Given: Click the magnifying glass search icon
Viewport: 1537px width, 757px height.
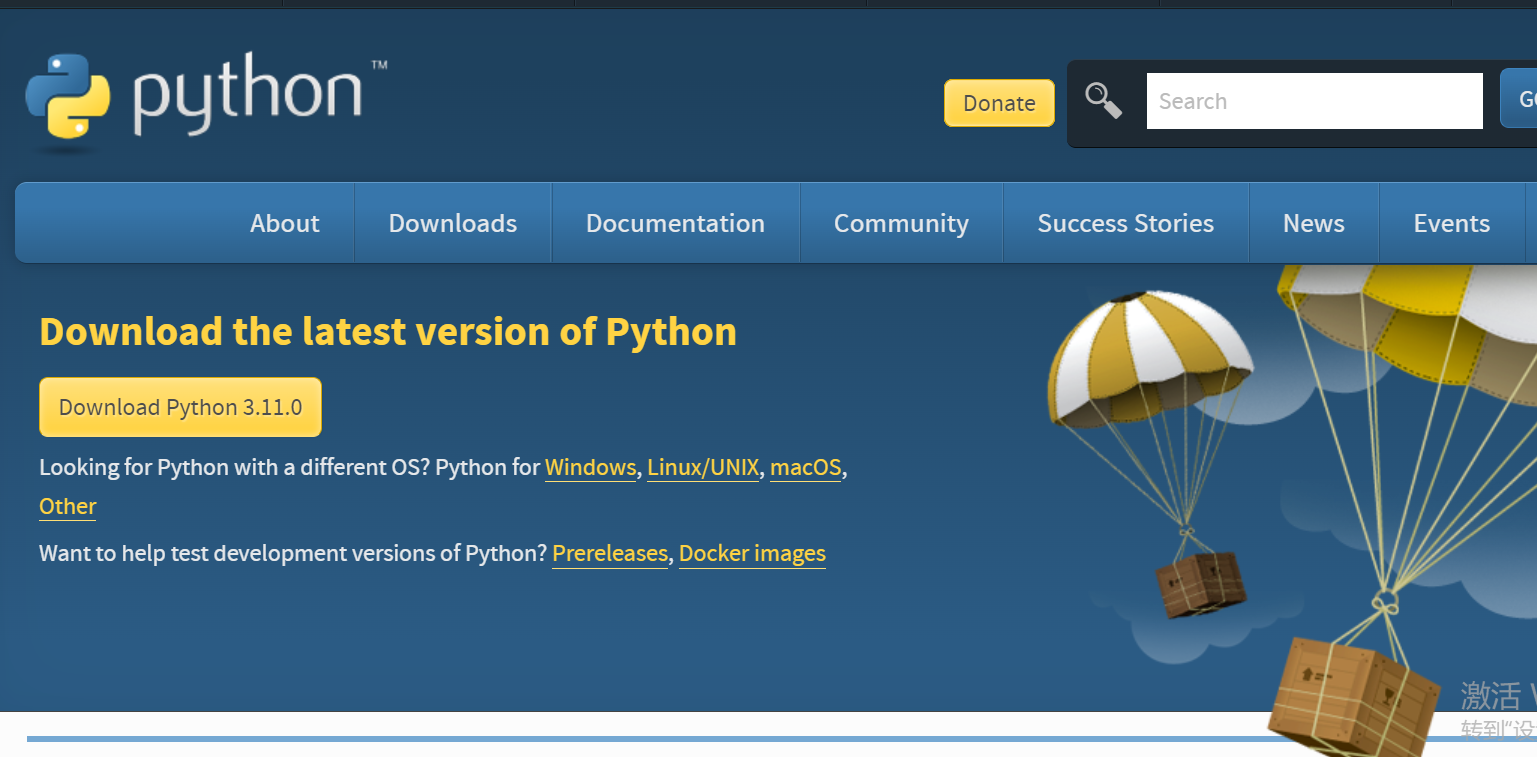Looking at the screenshot, I should [x=1104, y=101].
